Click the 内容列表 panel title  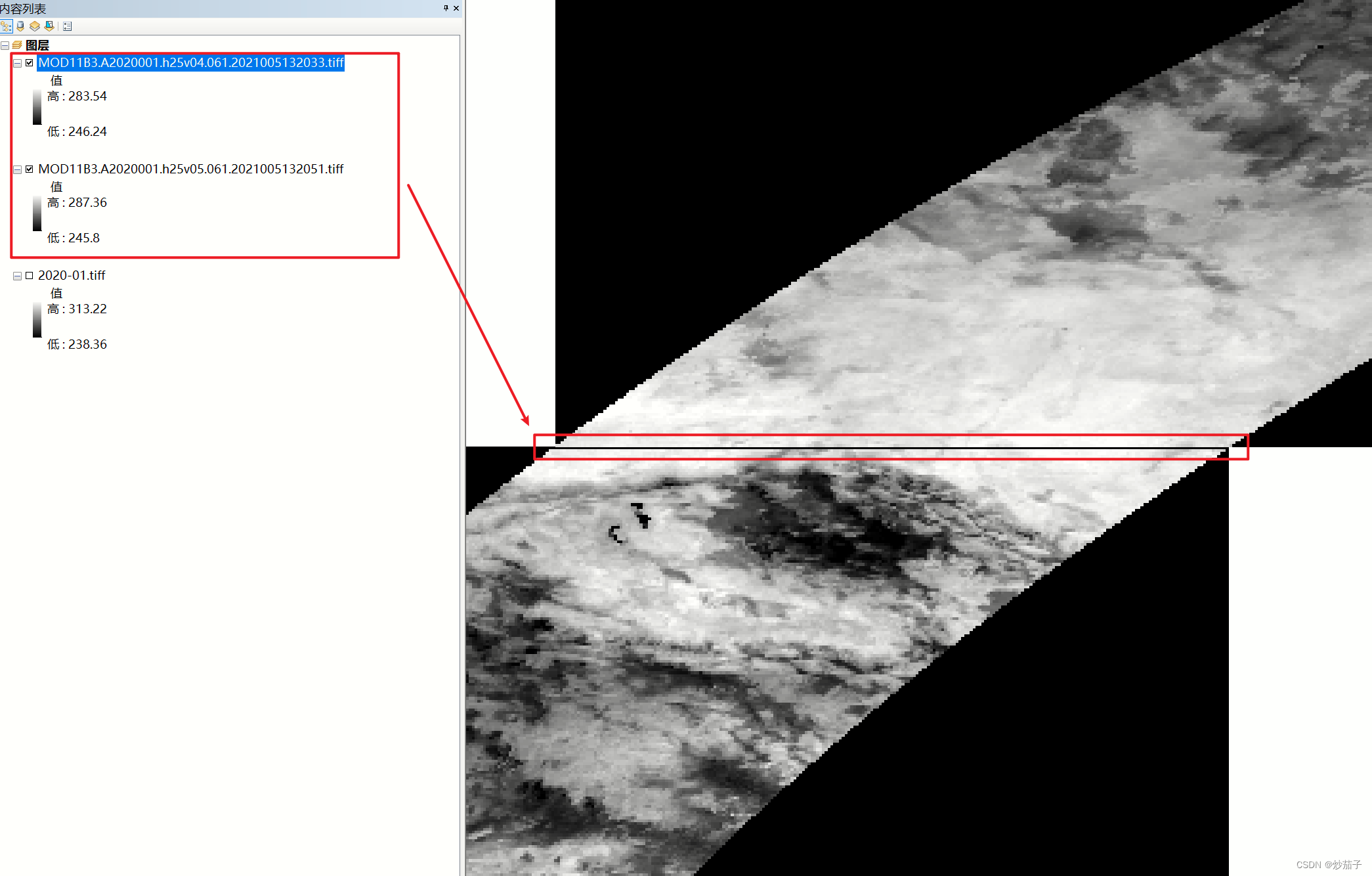pyautogui.click(x=24, y=9)
